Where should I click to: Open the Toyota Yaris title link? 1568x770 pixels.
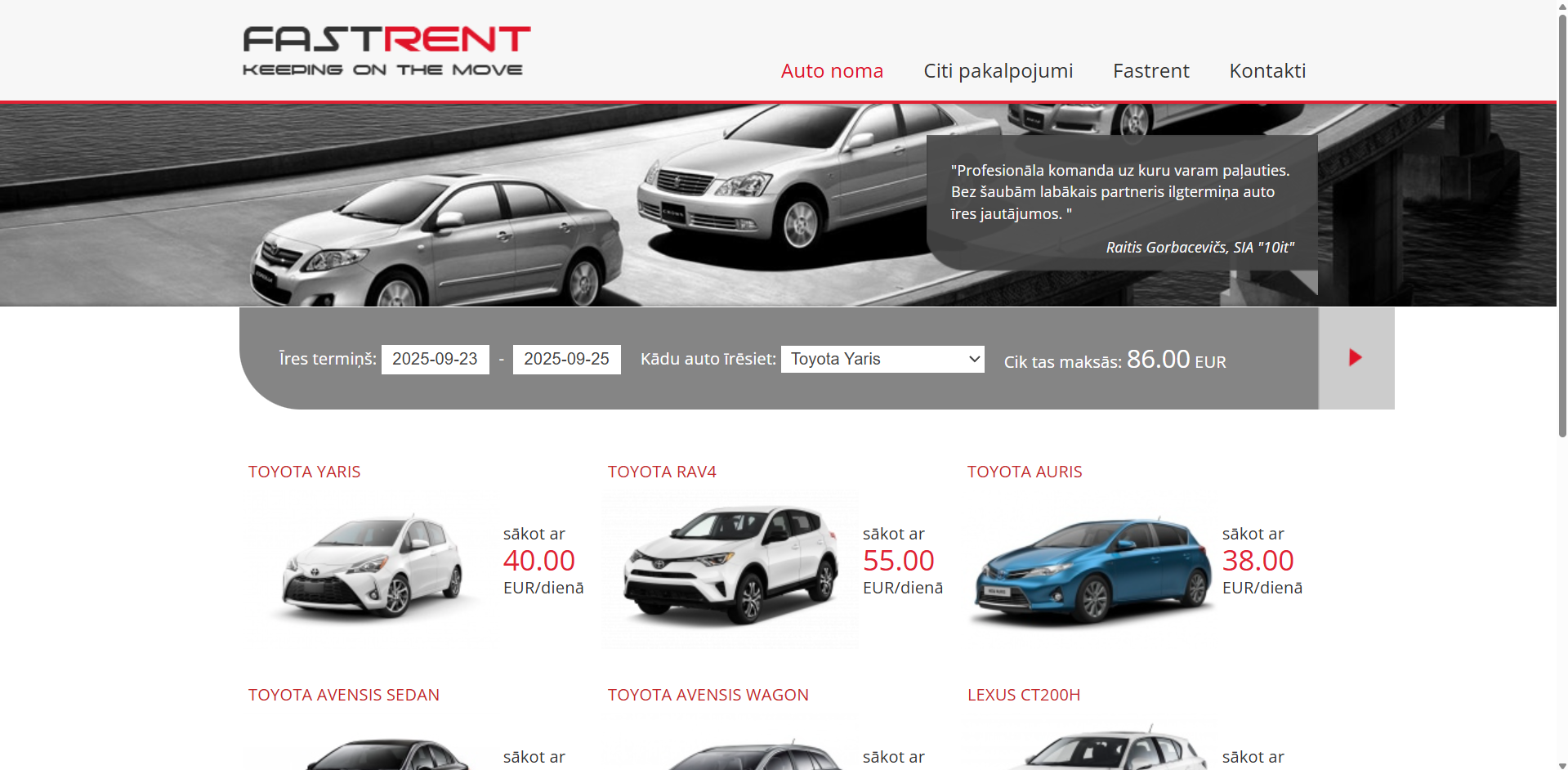pyautogui.click(x=304, y=472)
